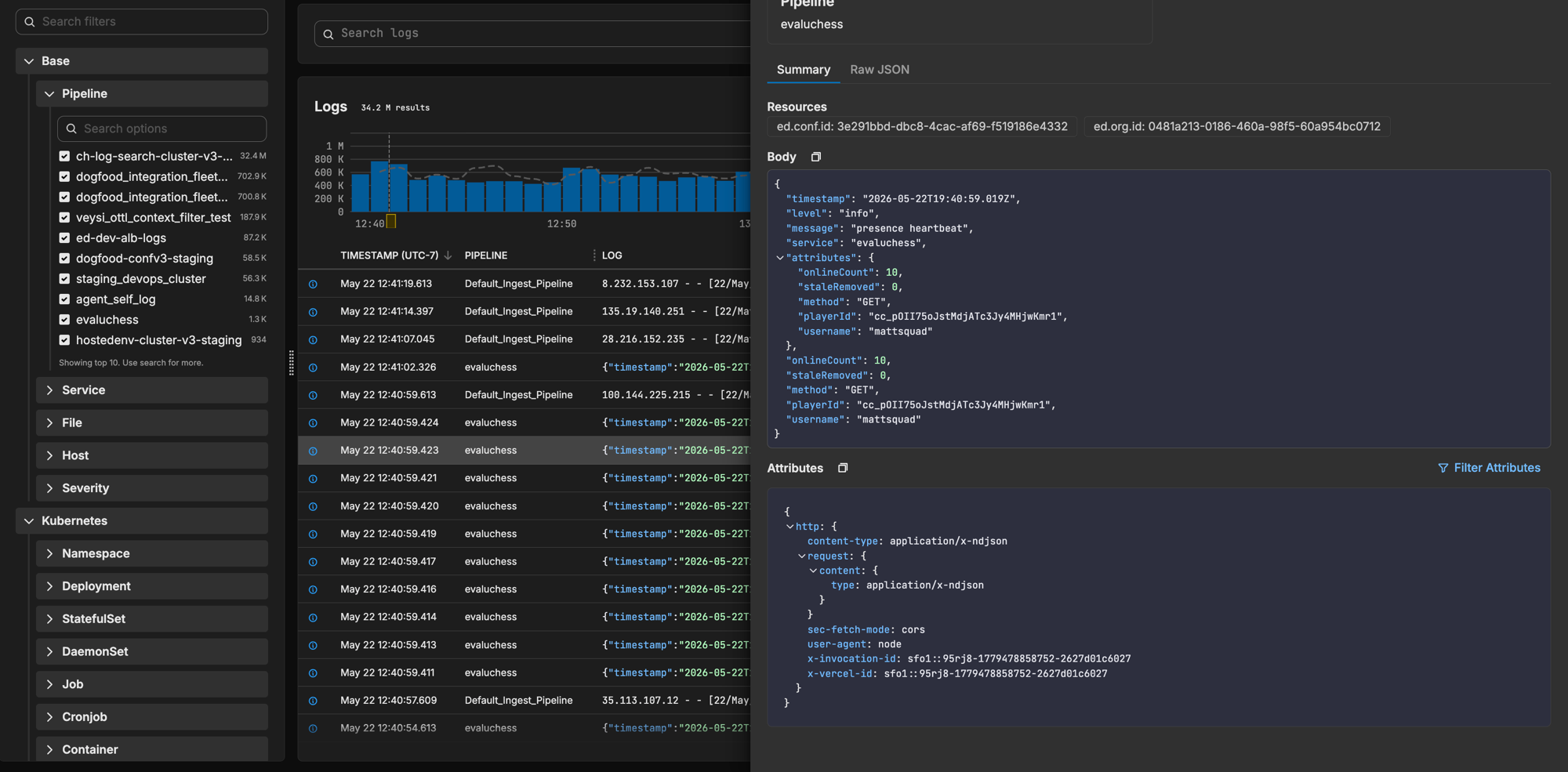Click info icon for 12:40:59.417 log row
Screen dimensions: 1568x772
pyautogui.click(x=313, y=562)
